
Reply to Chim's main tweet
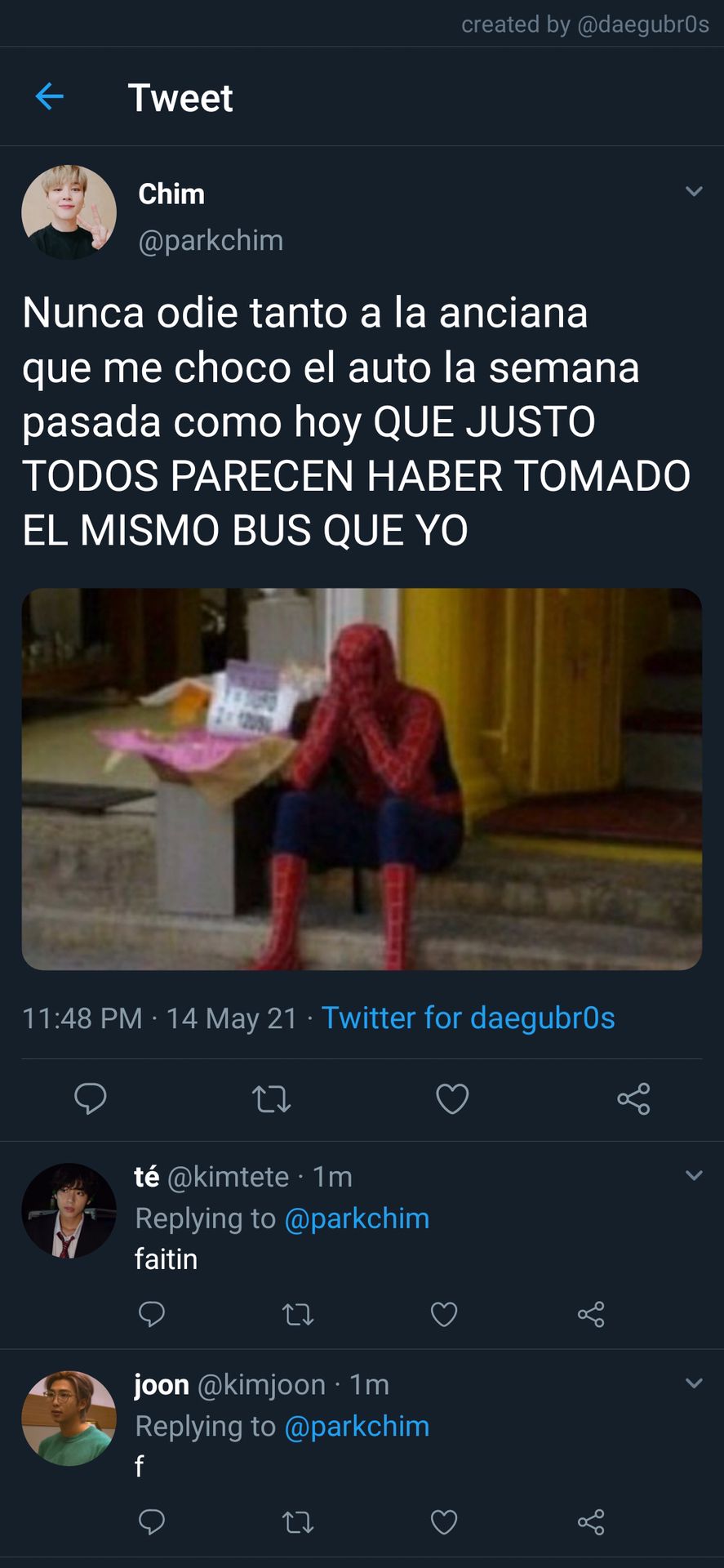pos(91,1098)
